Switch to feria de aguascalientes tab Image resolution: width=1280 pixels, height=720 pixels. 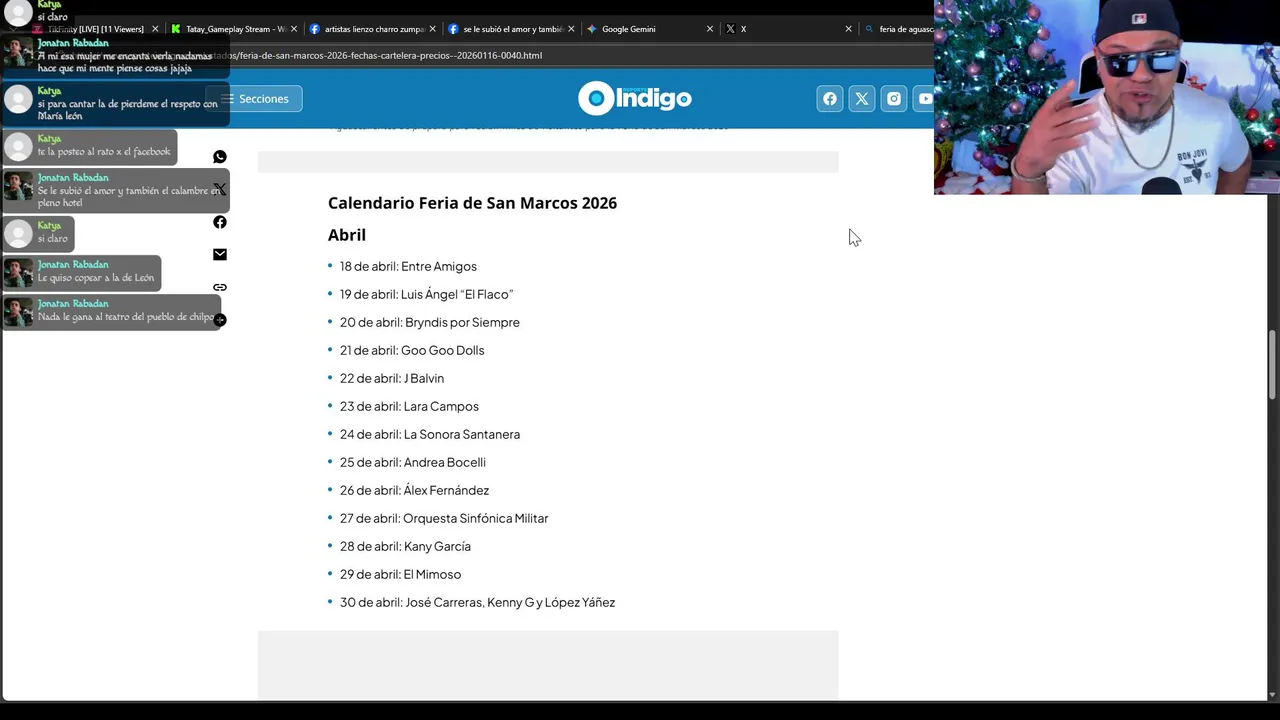pos(899,29)
